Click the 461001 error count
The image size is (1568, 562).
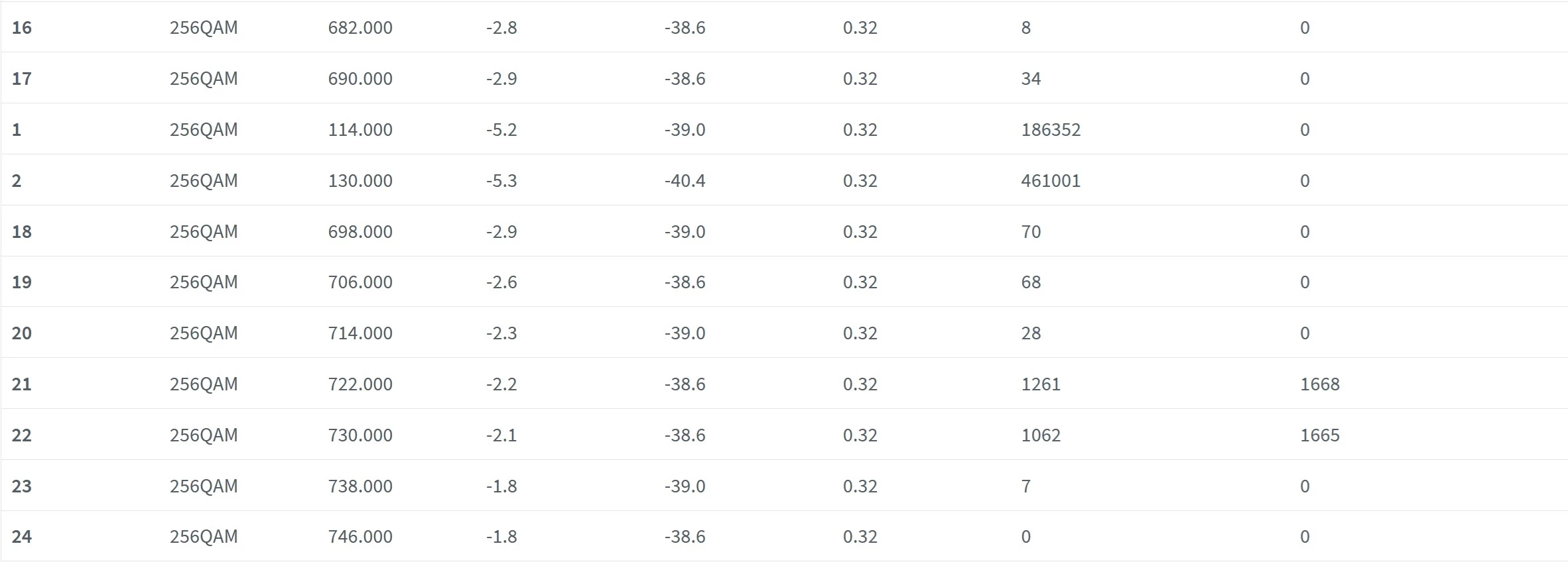pyautogui.click(x=1051, y=181)
